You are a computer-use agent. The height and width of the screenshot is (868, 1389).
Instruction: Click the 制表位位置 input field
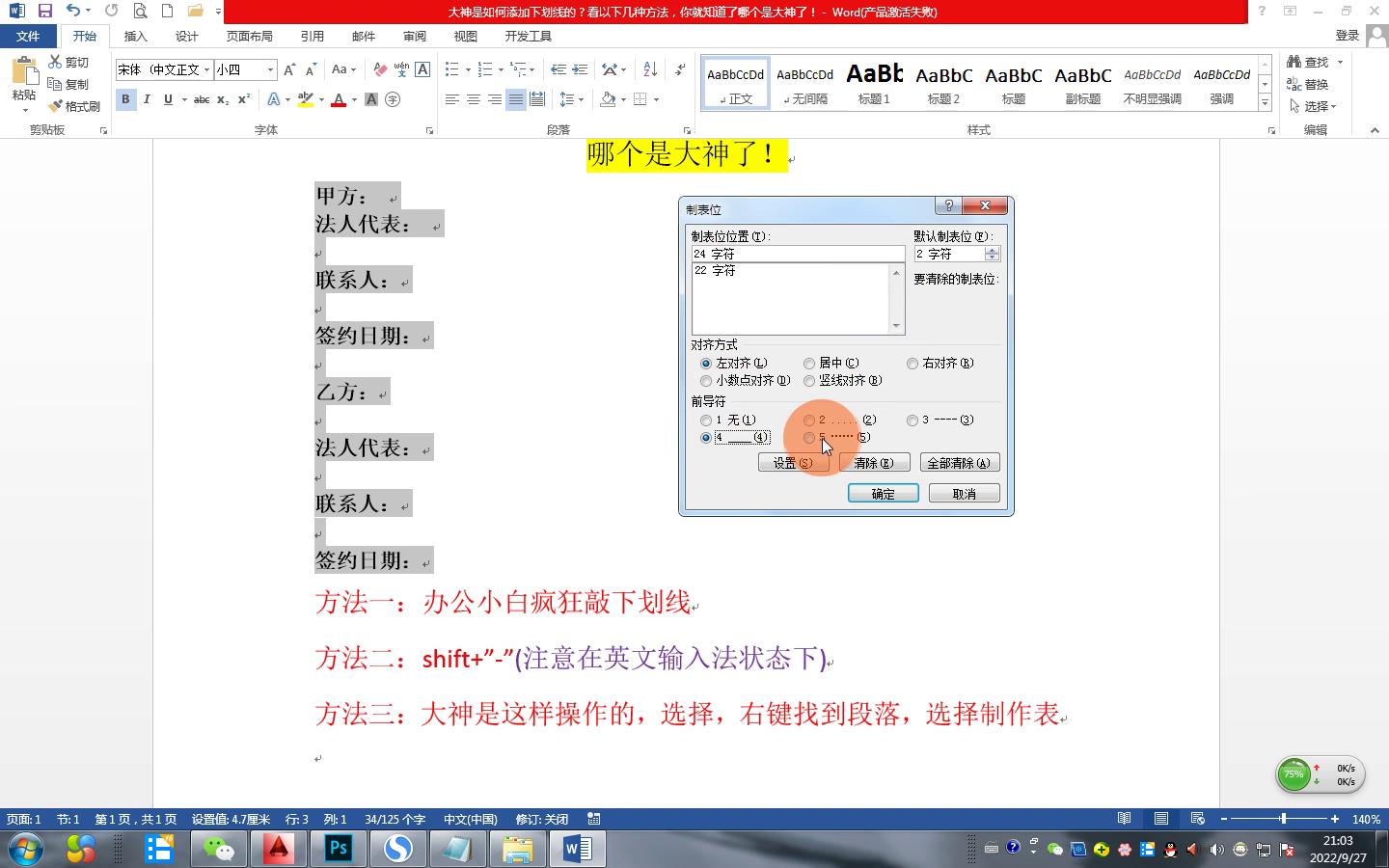pos(797,254)
